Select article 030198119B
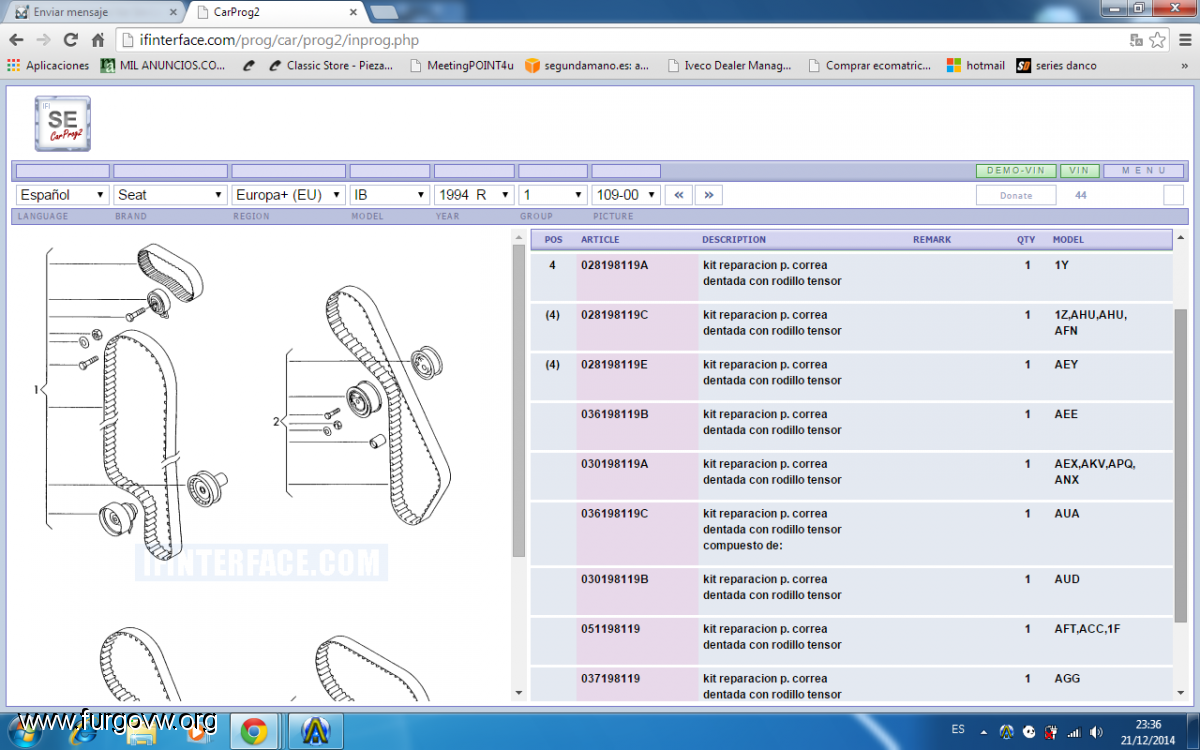Screen dimensions: 1200x750 (614, 579)
